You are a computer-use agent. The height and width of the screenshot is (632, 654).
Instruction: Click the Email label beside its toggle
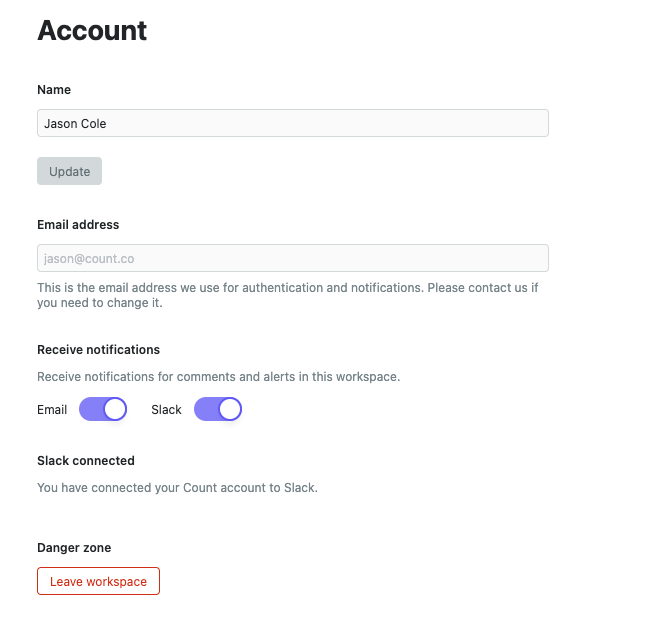tap(52, 410)
